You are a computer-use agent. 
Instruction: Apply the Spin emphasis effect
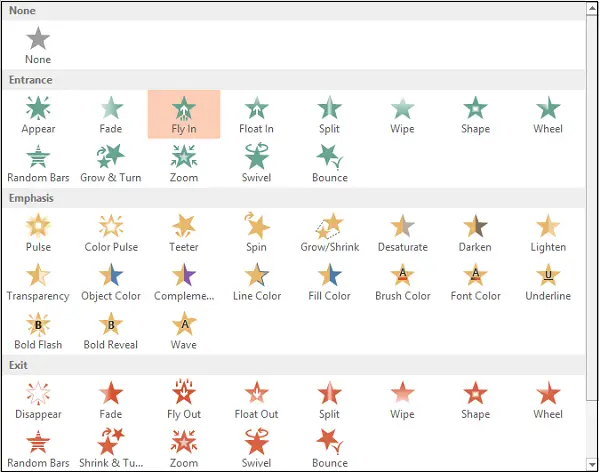256,233
